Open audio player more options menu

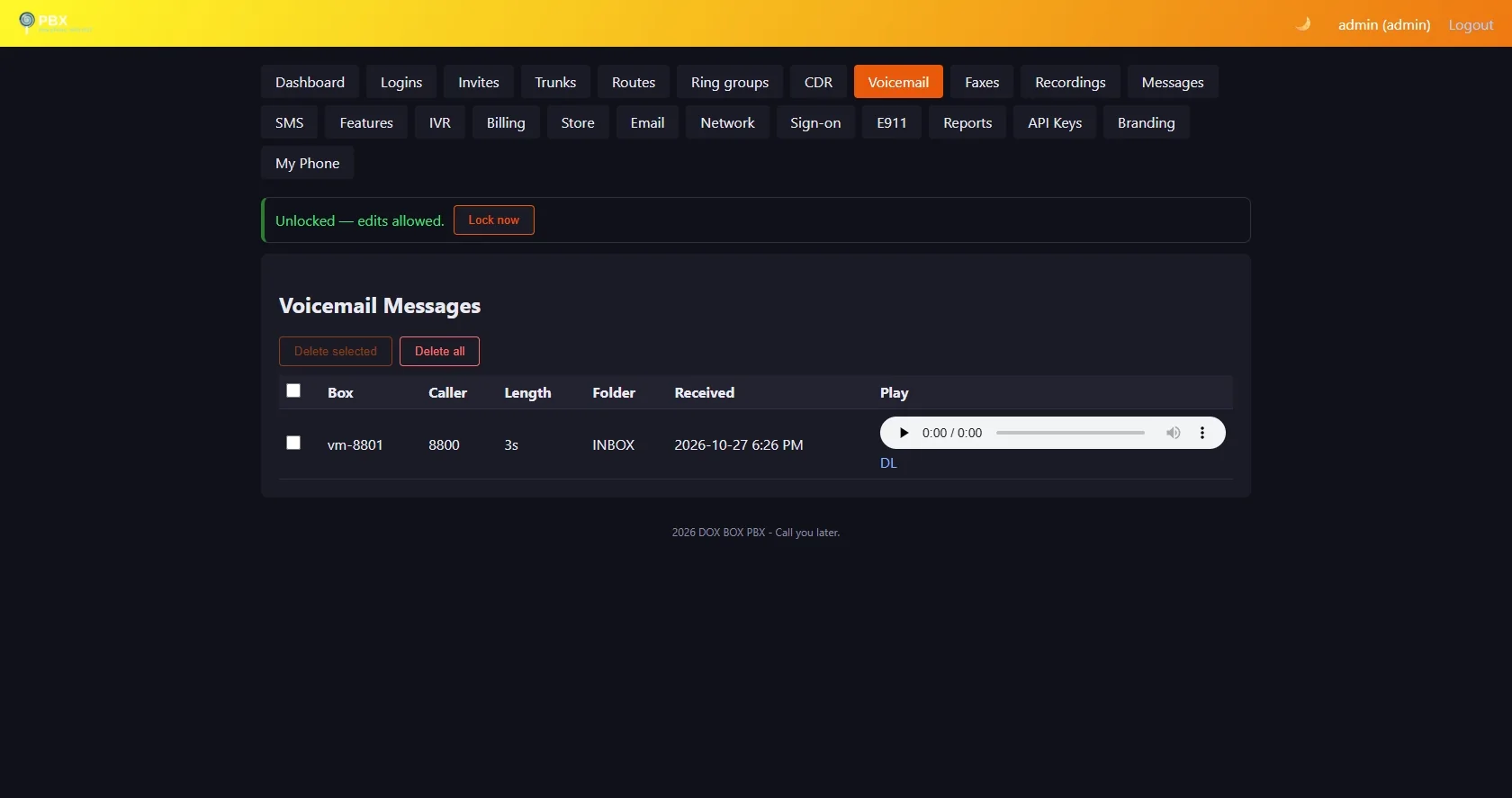click(x=1202, y=433)
